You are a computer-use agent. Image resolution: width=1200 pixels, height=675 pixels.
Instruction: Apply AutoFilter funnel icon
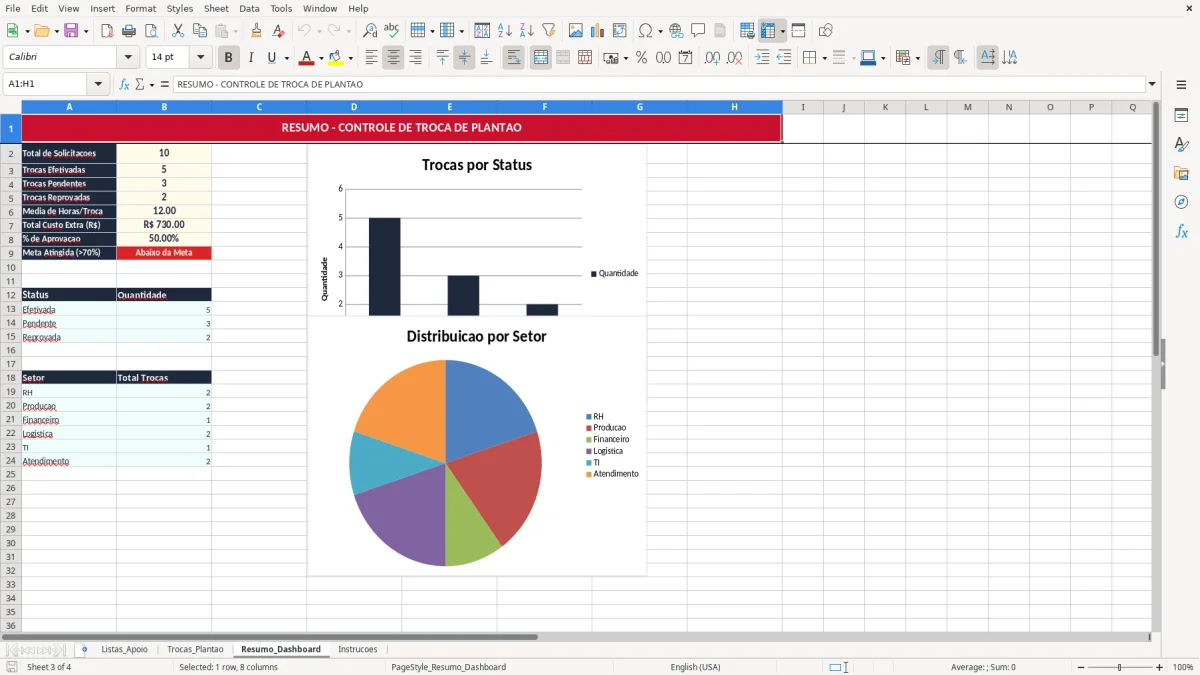(549, 30)
